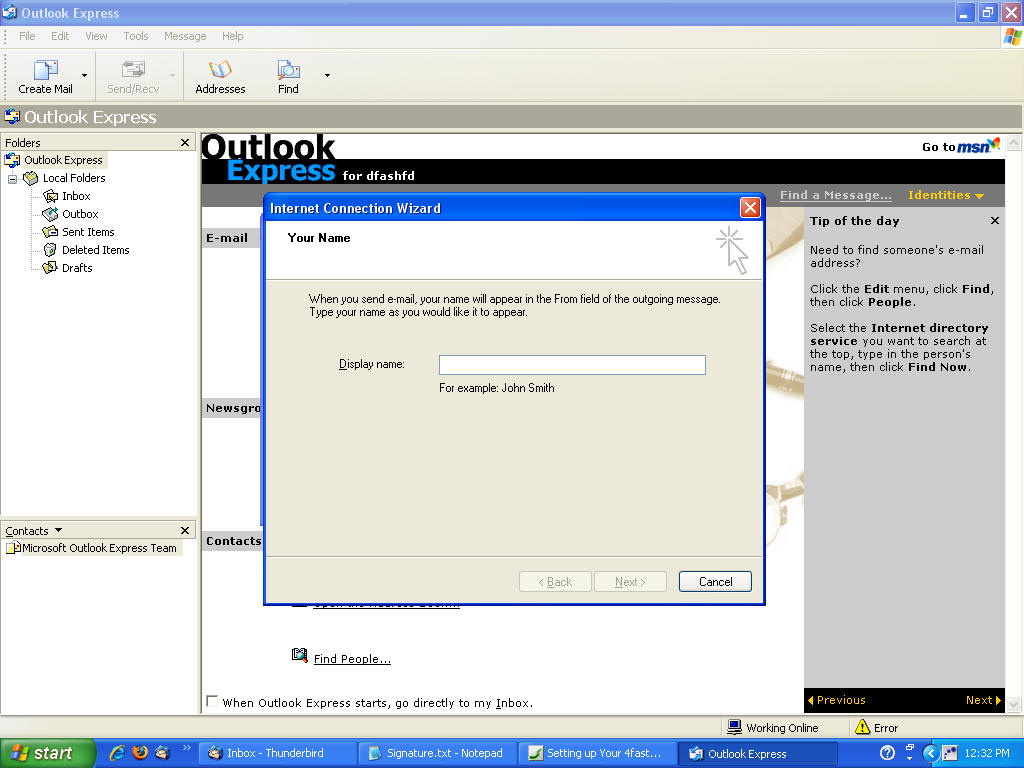Open the Message menu

click(x=185, y=36)
